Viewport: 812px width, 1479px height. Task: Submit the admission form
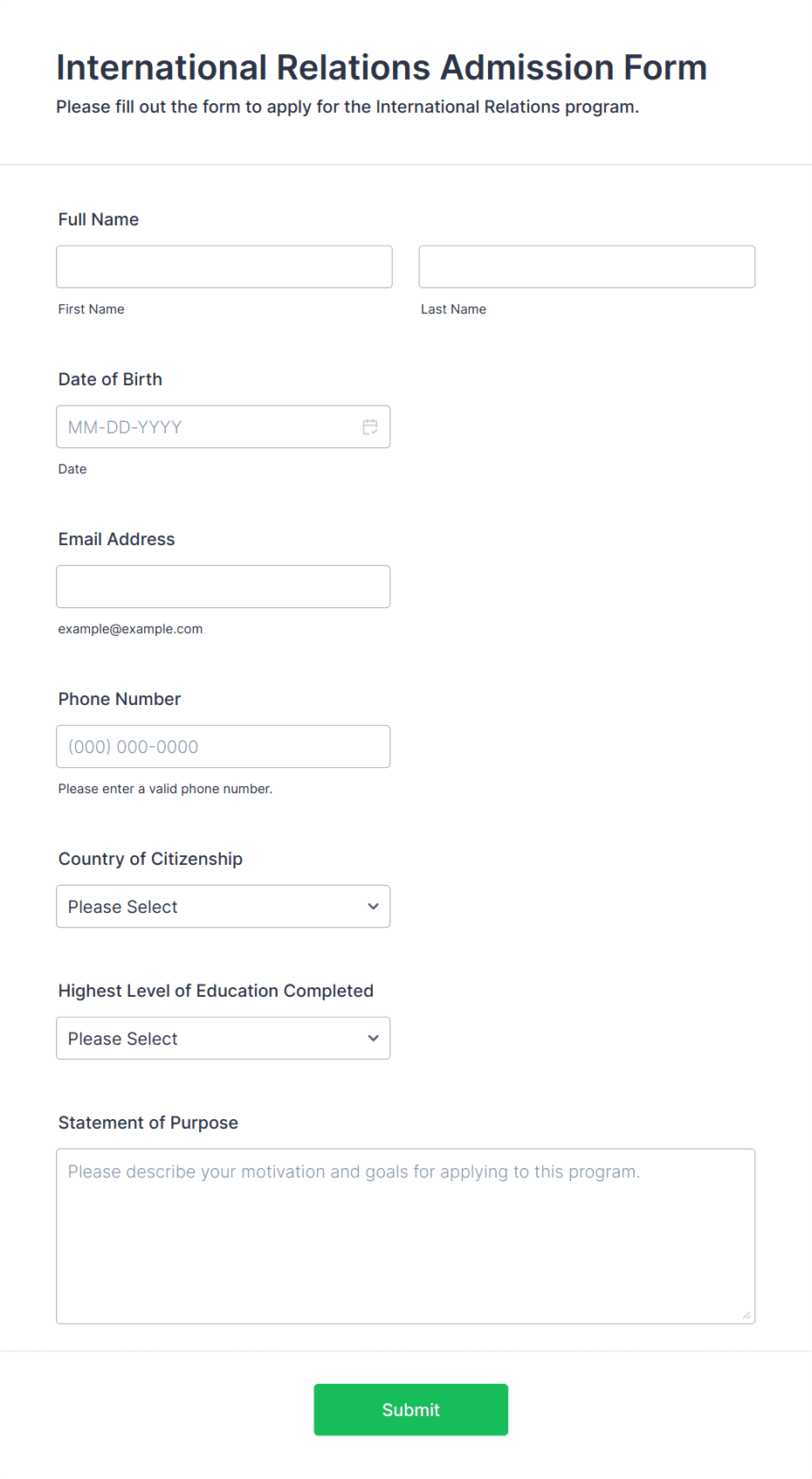[411, 1410]
